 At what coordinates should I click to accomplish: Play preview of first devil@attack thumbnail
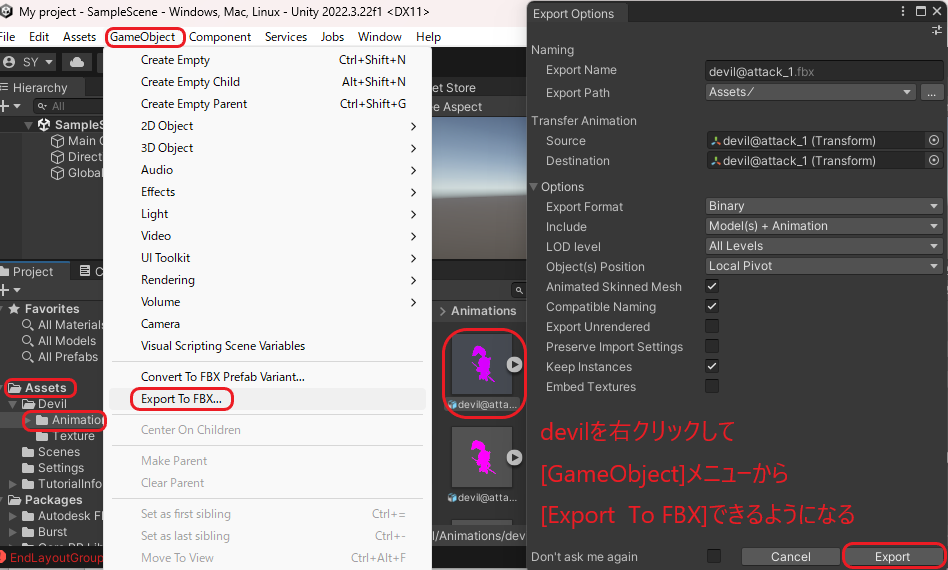pos(514,364)
